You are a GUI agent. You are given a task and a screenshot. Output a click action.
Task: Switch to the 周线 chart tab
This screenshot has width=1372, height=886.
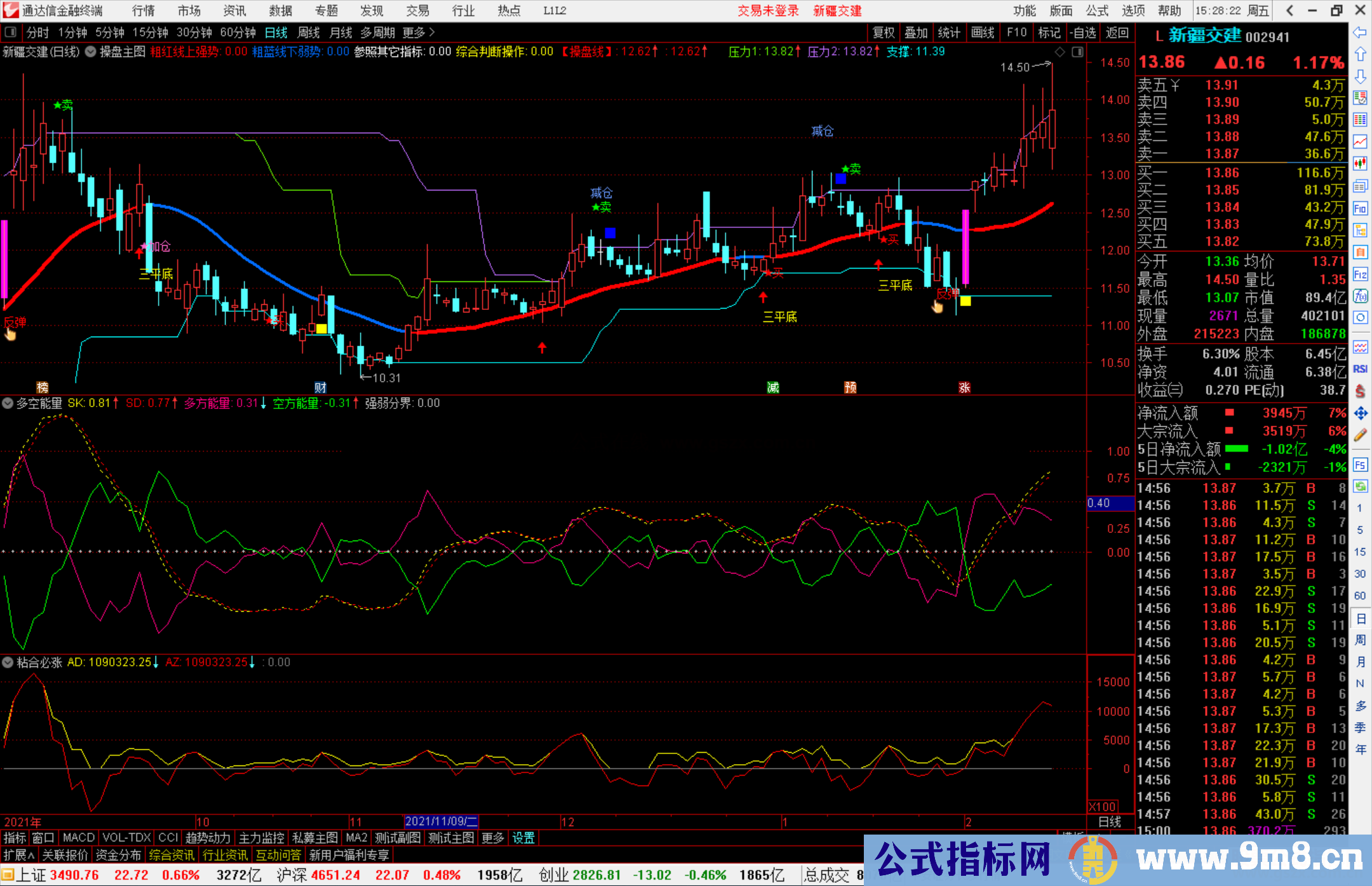coord(309,32)
